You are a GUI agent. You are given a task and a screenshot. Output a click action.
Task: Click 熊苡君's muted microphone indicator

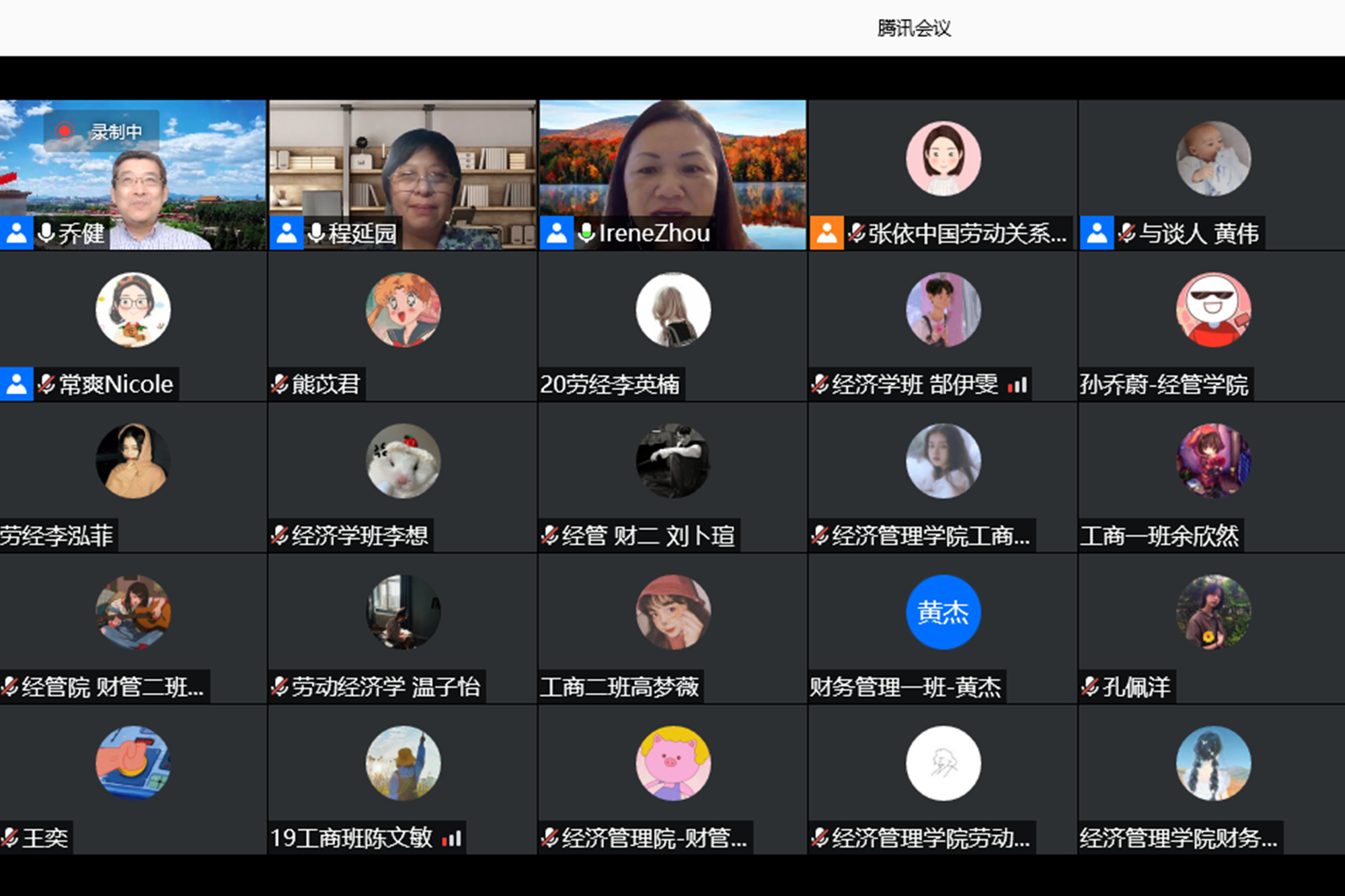(280, 384)
